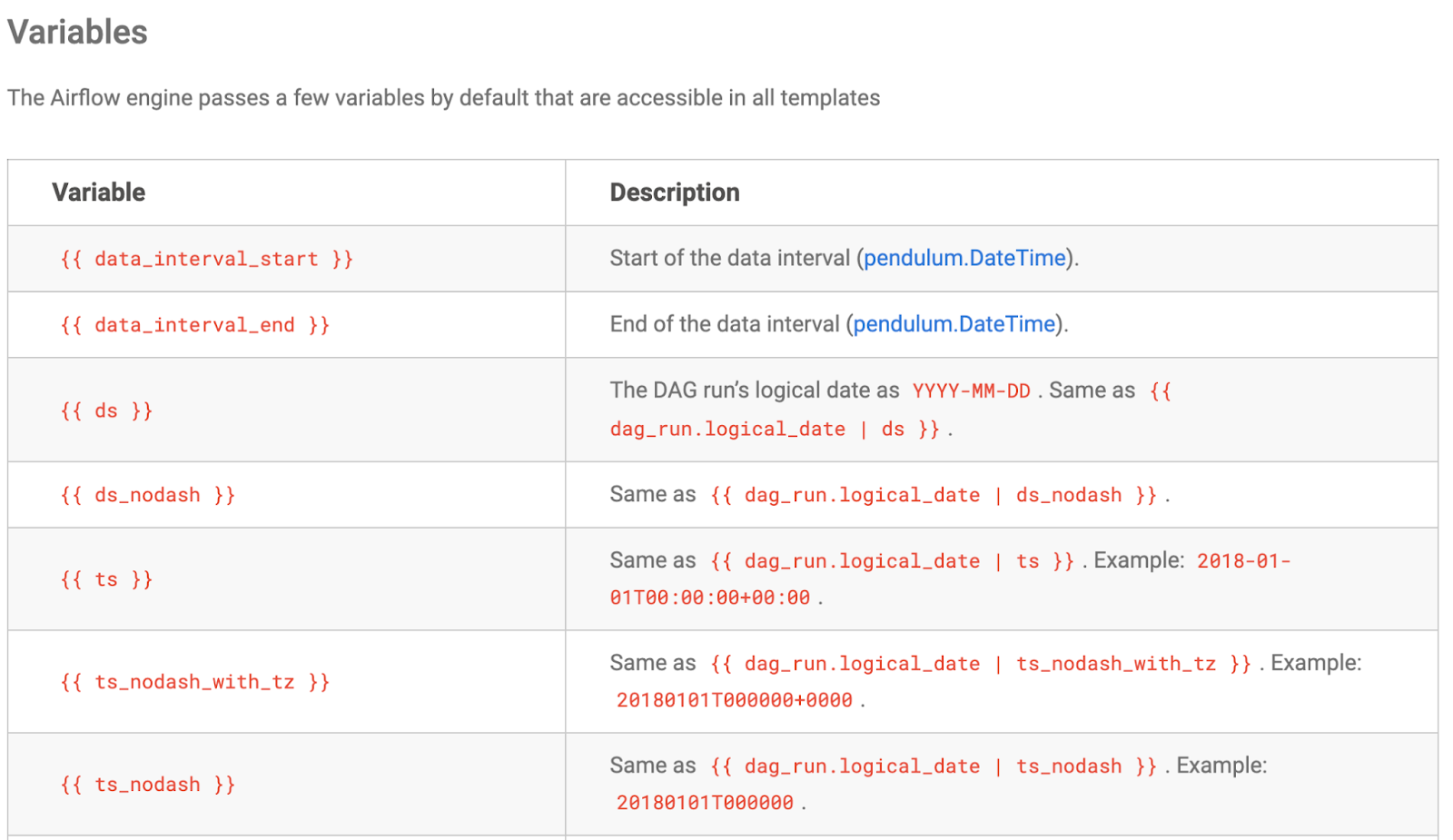Click the Variables page heading

[77, 33]
